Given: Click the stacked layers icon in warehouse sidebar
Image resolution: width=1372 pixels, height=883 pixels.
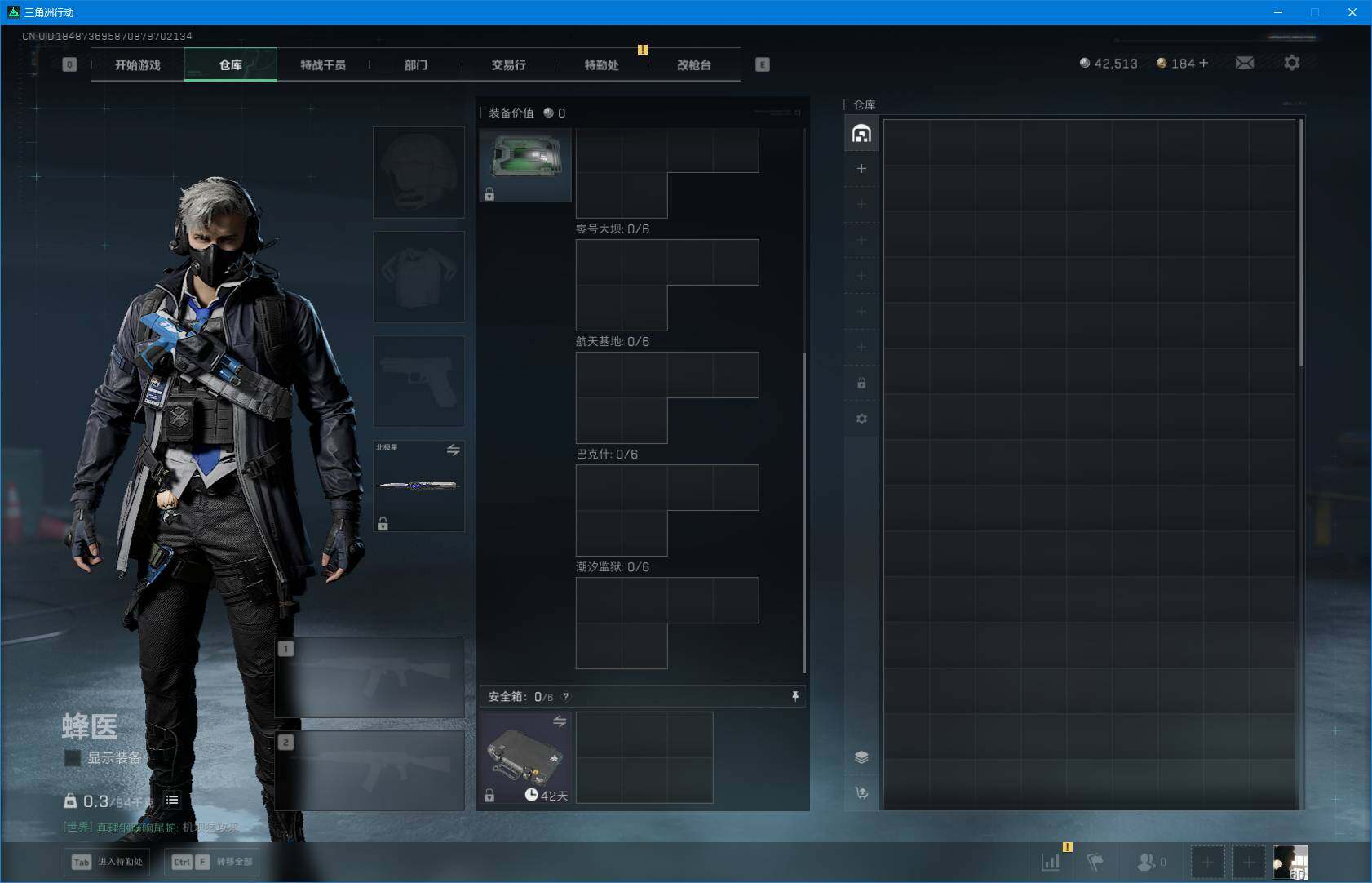Looking at the screenshot, I should point(861,757).
